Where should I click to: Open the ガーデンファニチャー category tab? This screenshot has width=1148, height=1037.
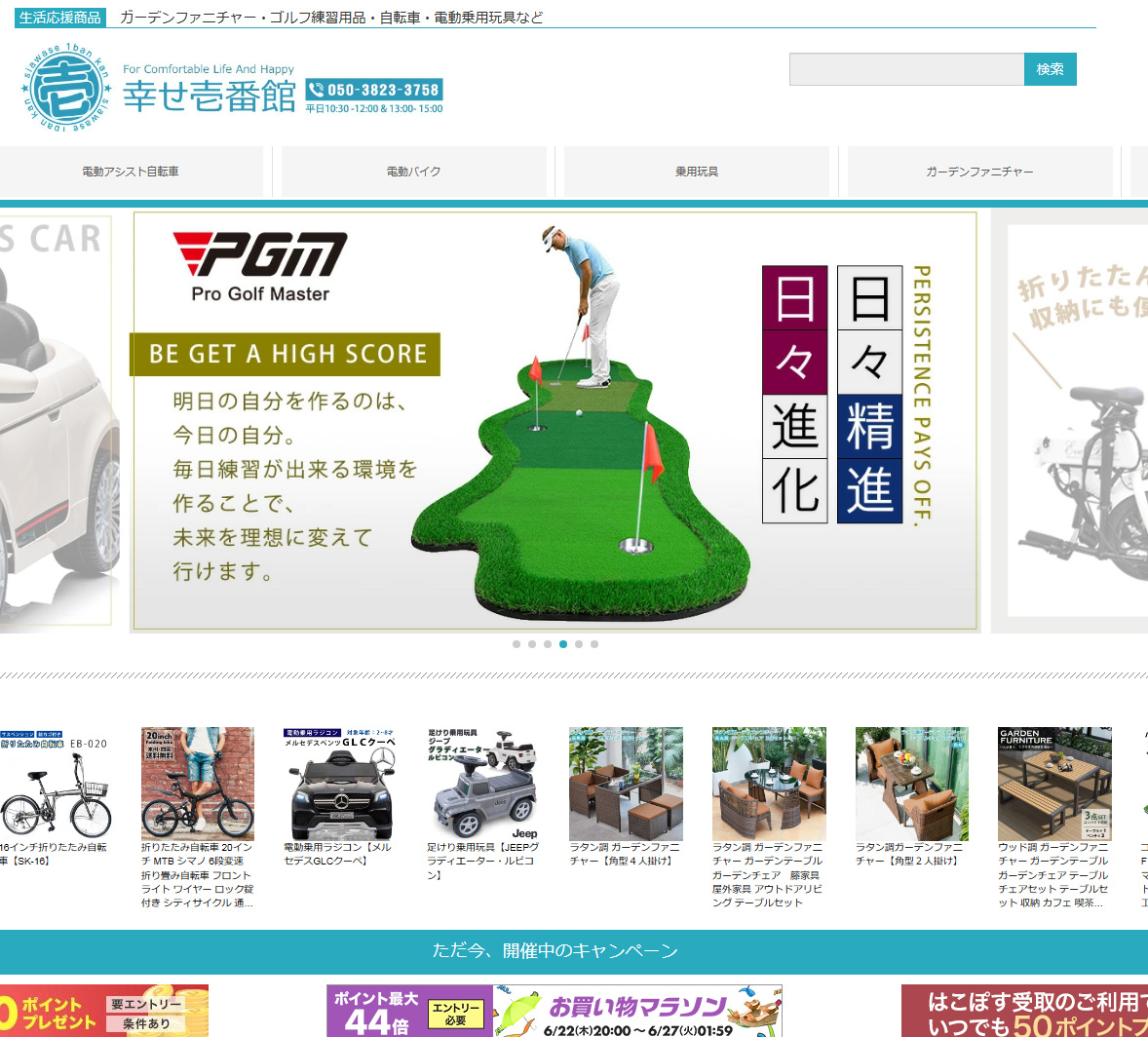[x=979, y=172]
